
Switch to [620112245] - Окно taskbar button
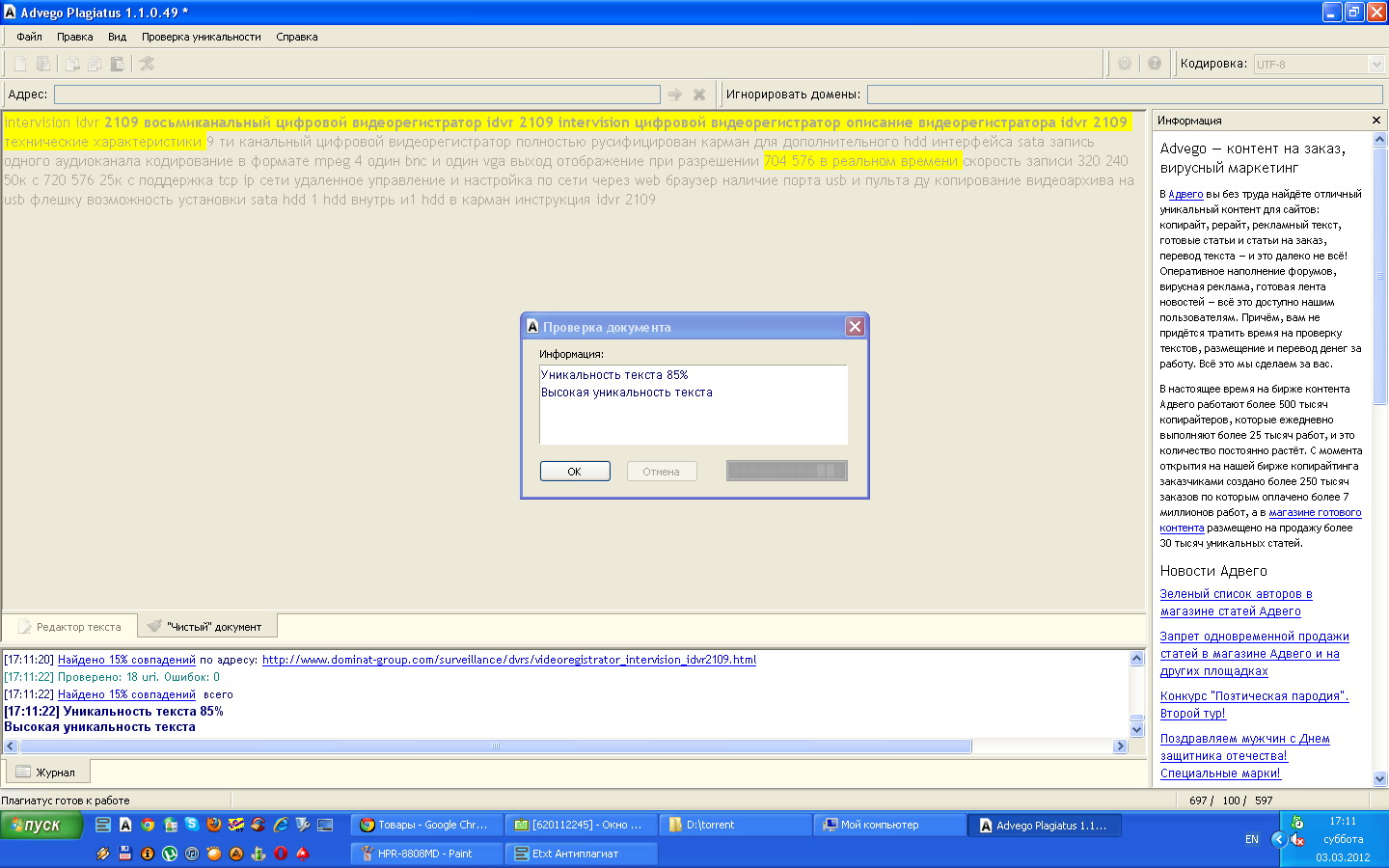tap(582, 825)
